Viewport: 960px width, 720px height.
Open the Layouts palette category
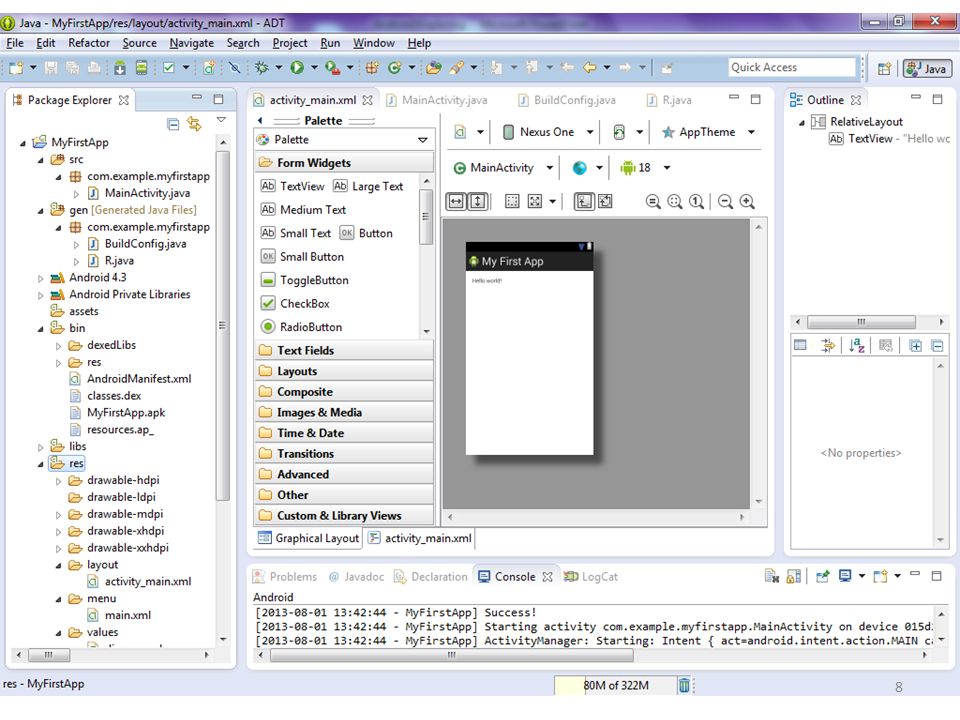click(344, 371)
